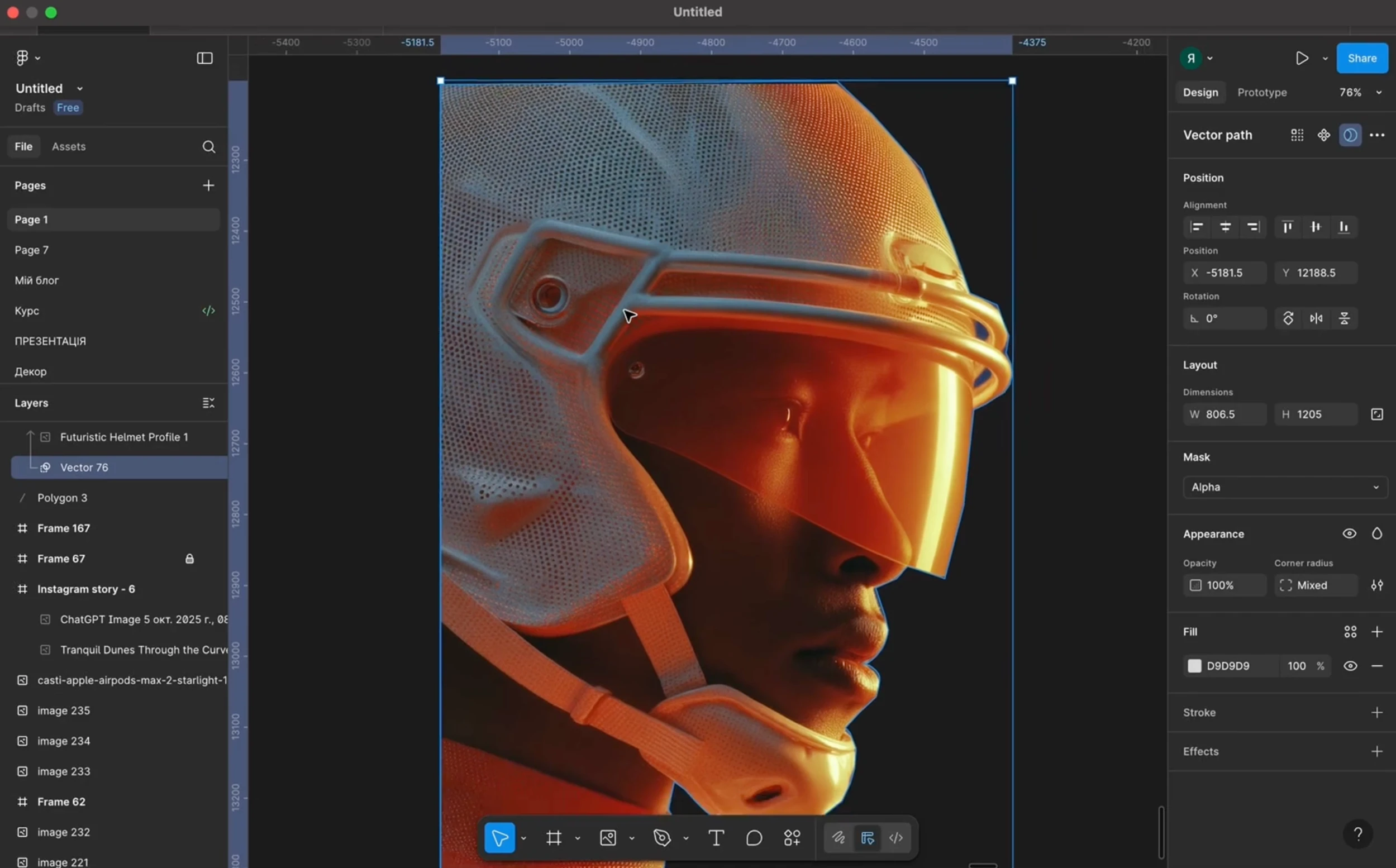
Task: Toggle Draw mode in bottom toolbar
Action: pyautogui.click(x=838, y=838)
